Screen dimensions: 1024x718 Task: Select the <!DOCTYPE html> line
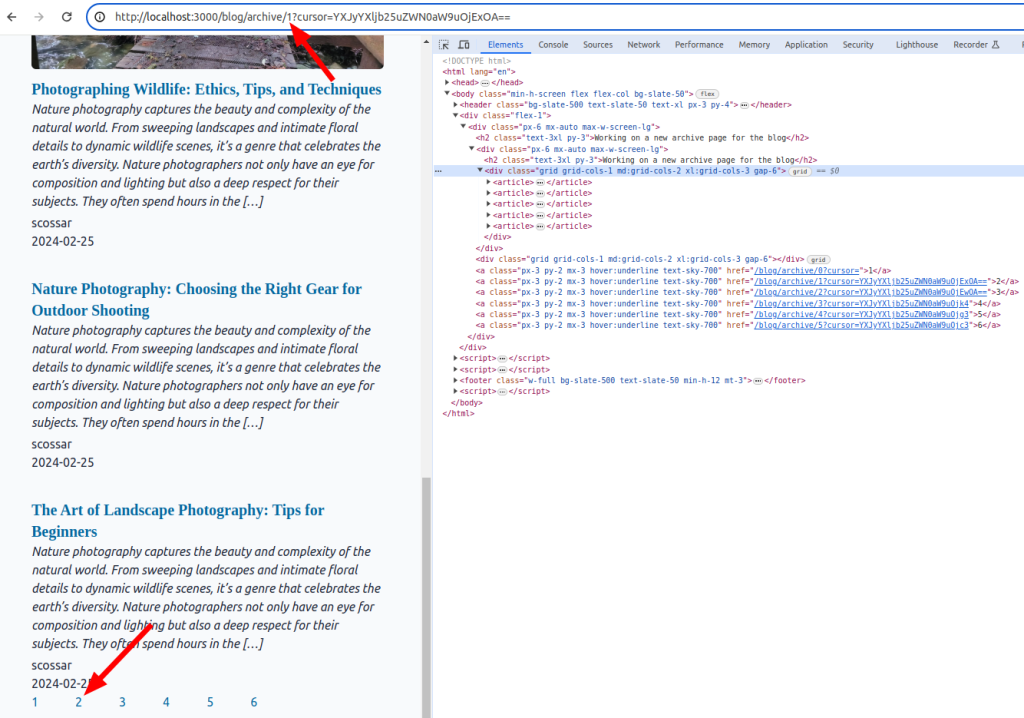point(477,61)
